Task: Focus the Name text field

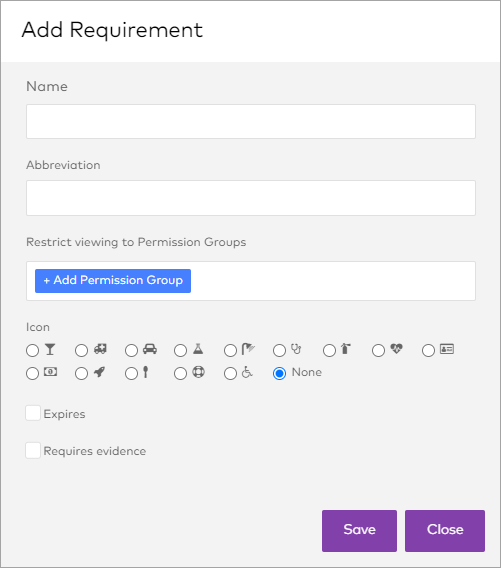Action: 251,121
